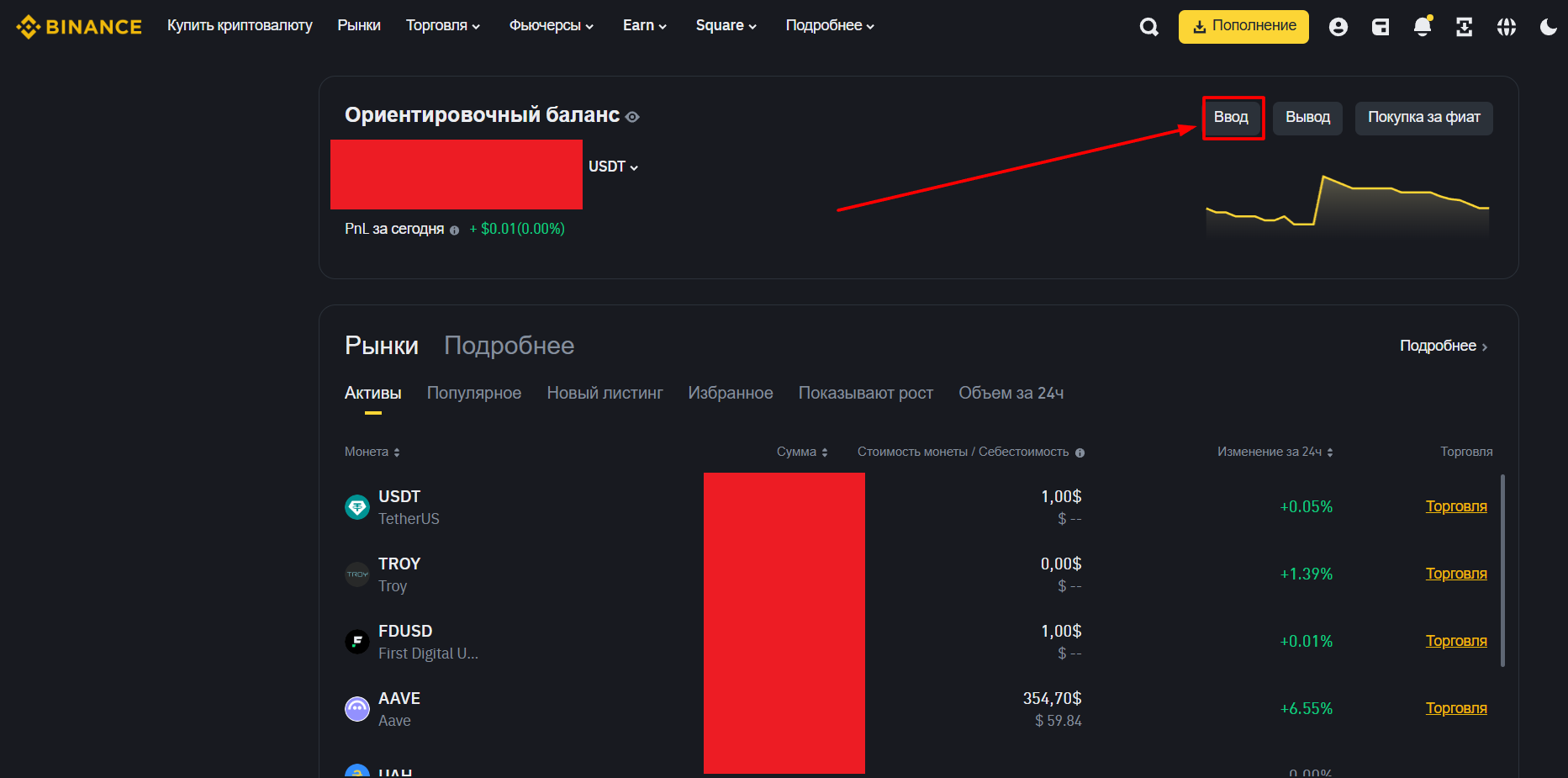The width and height of the screenshot is (1568, 778).
Task: Expand the Square menu
Action: click(726, 25)
